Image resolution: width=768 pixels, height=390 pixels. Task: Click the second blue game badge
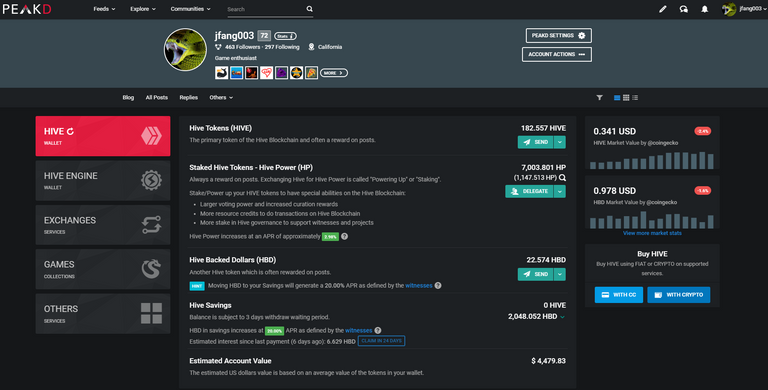point(237,73)
